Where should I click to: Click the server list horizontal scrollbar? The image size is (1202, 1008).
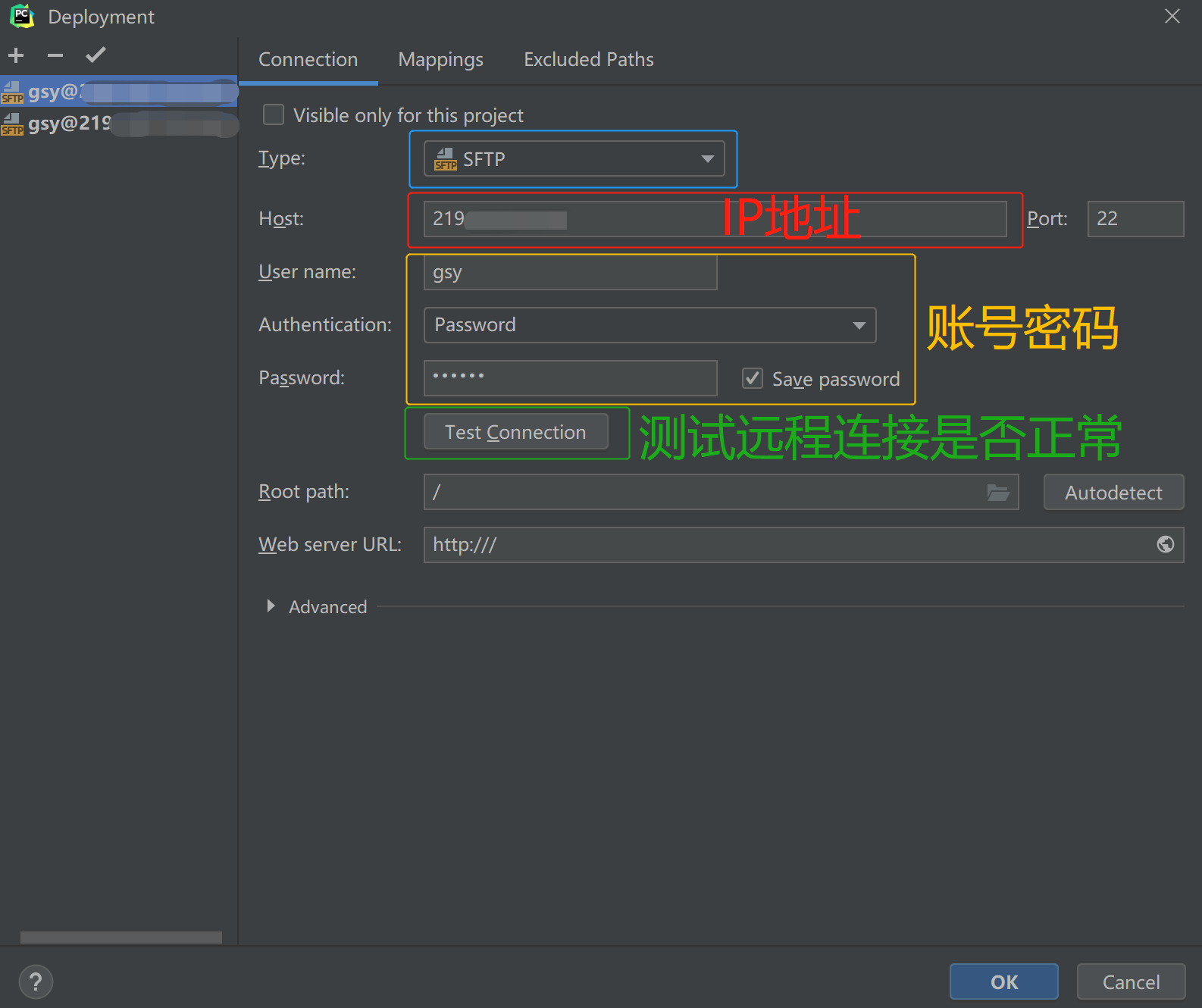tap(121, 938)
